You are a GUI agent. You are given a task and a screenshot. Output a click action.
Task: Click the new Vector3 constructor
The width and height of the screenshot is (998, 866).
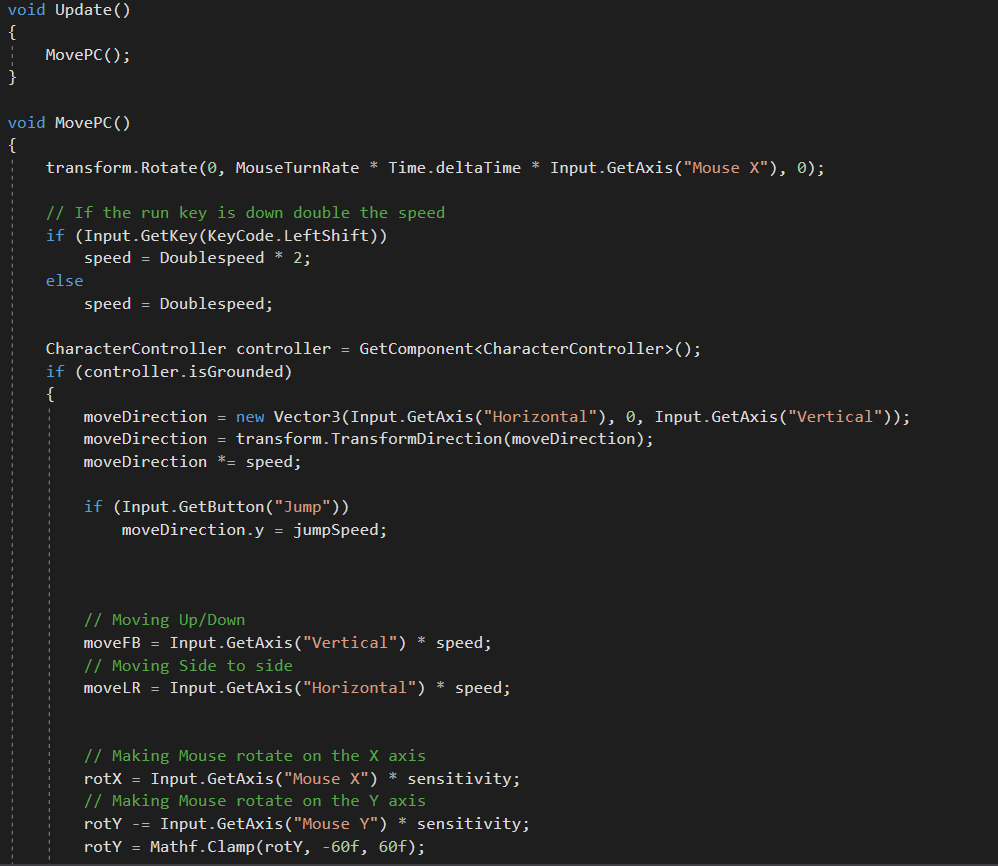pyautogui.click(x=292, y=416)
